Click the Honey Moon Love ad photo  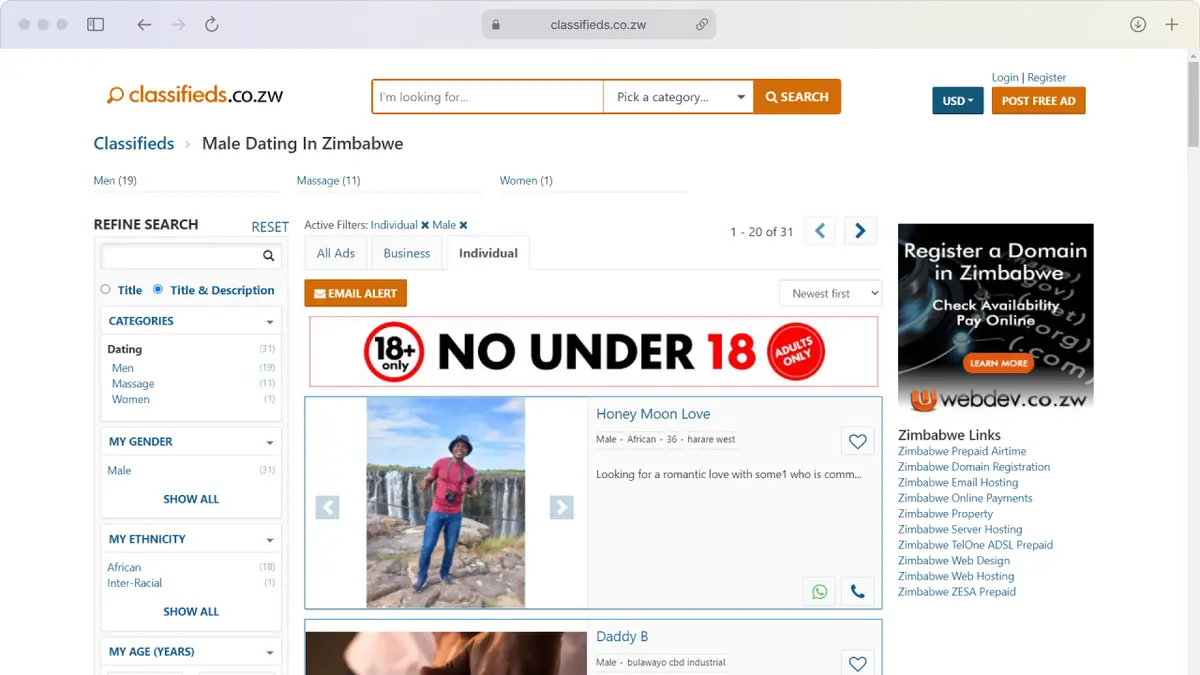[x=446, y=503]
